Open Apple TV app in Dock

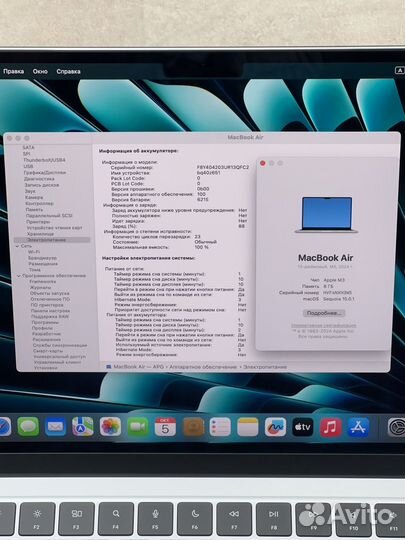point(303,427)
